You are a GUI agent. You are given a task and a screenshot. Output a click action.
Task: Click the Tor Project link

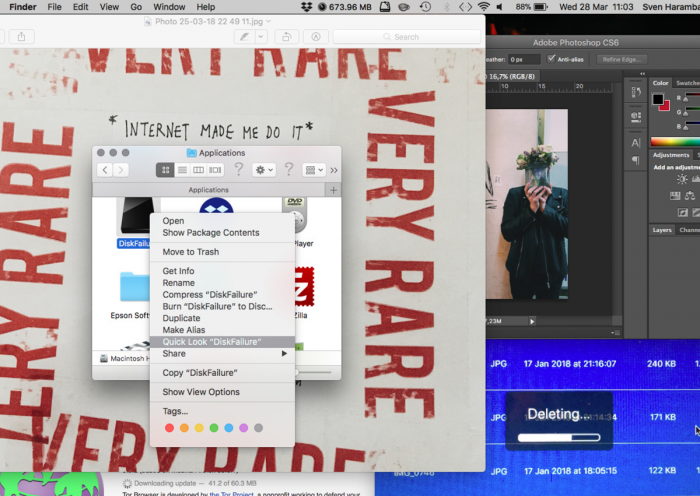(x=231, y=494)
